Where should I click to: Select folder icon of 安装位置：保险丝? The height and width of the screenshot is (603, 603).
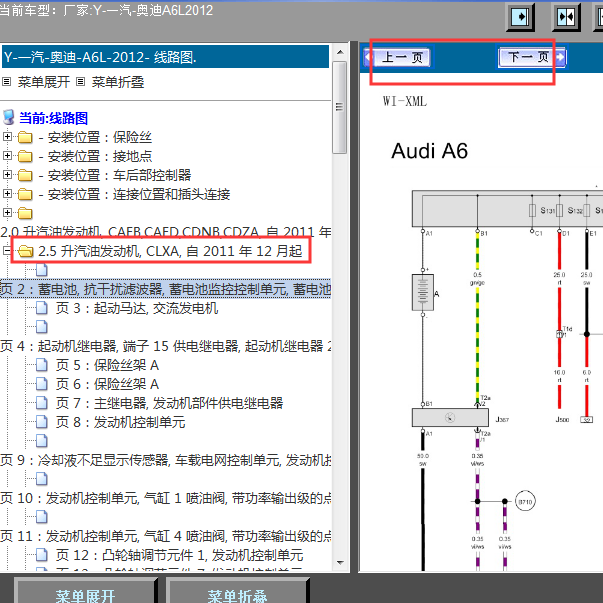click(x=25, y=137)
